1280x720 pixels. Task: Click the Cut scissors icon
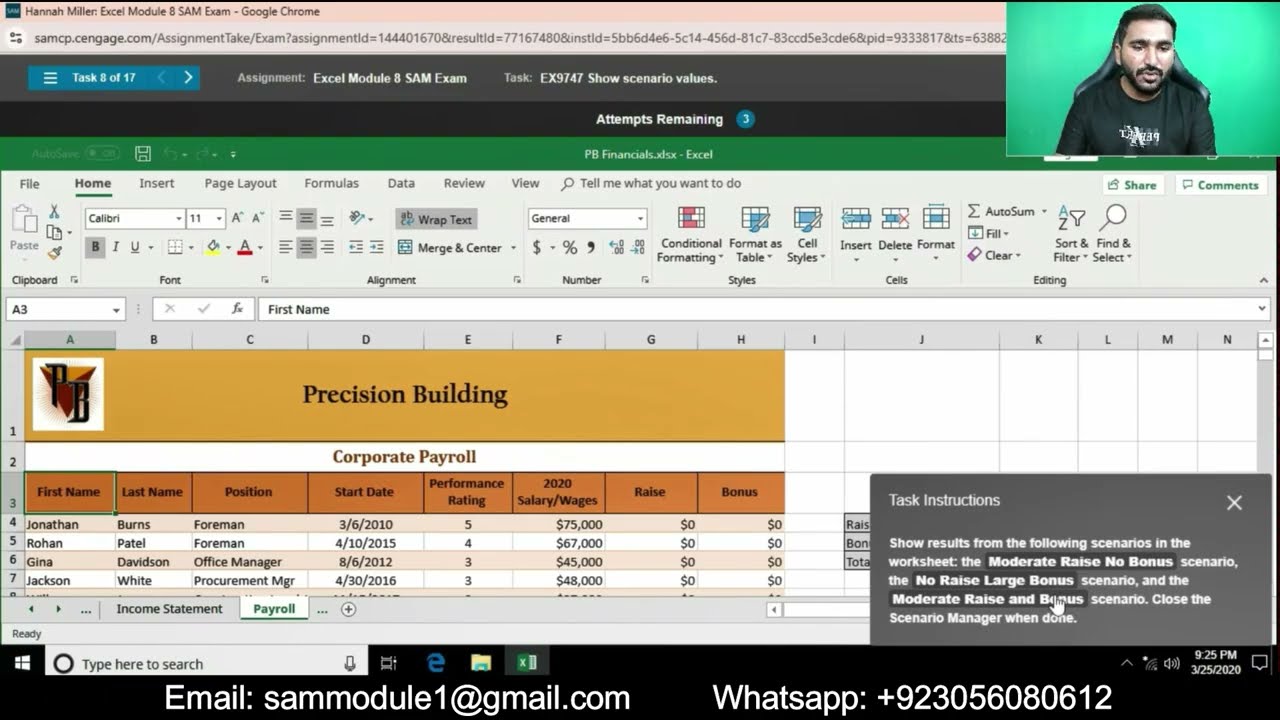tap(54, 212)
